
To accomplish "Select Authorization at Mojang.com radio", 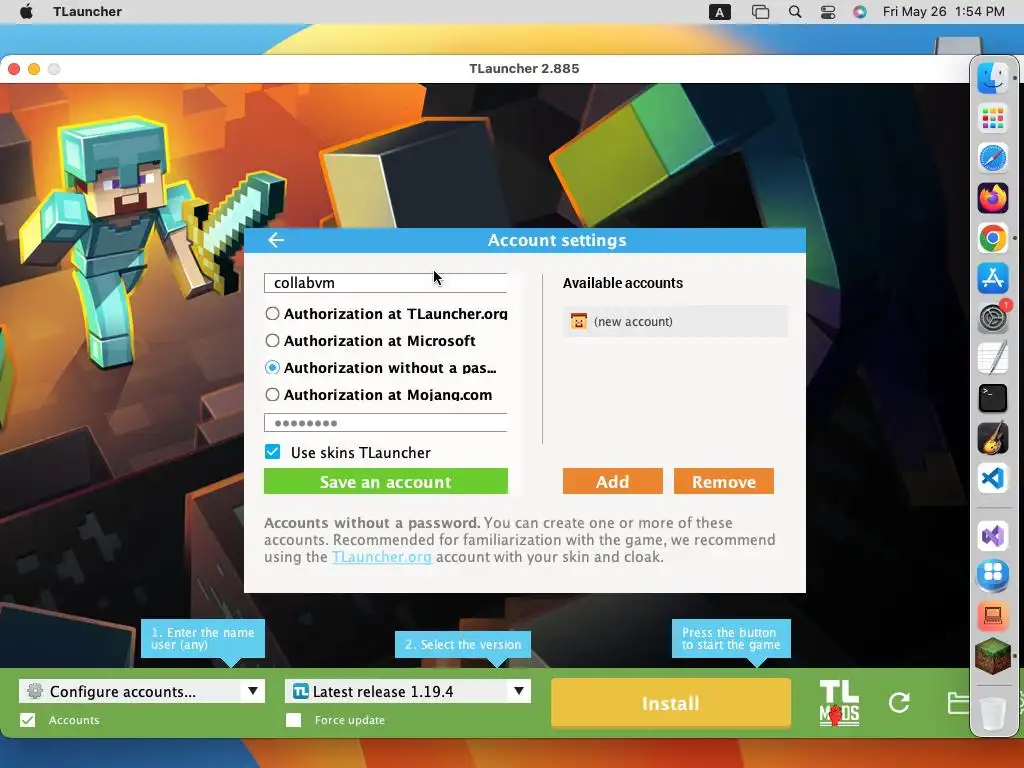I will (272, 394).
